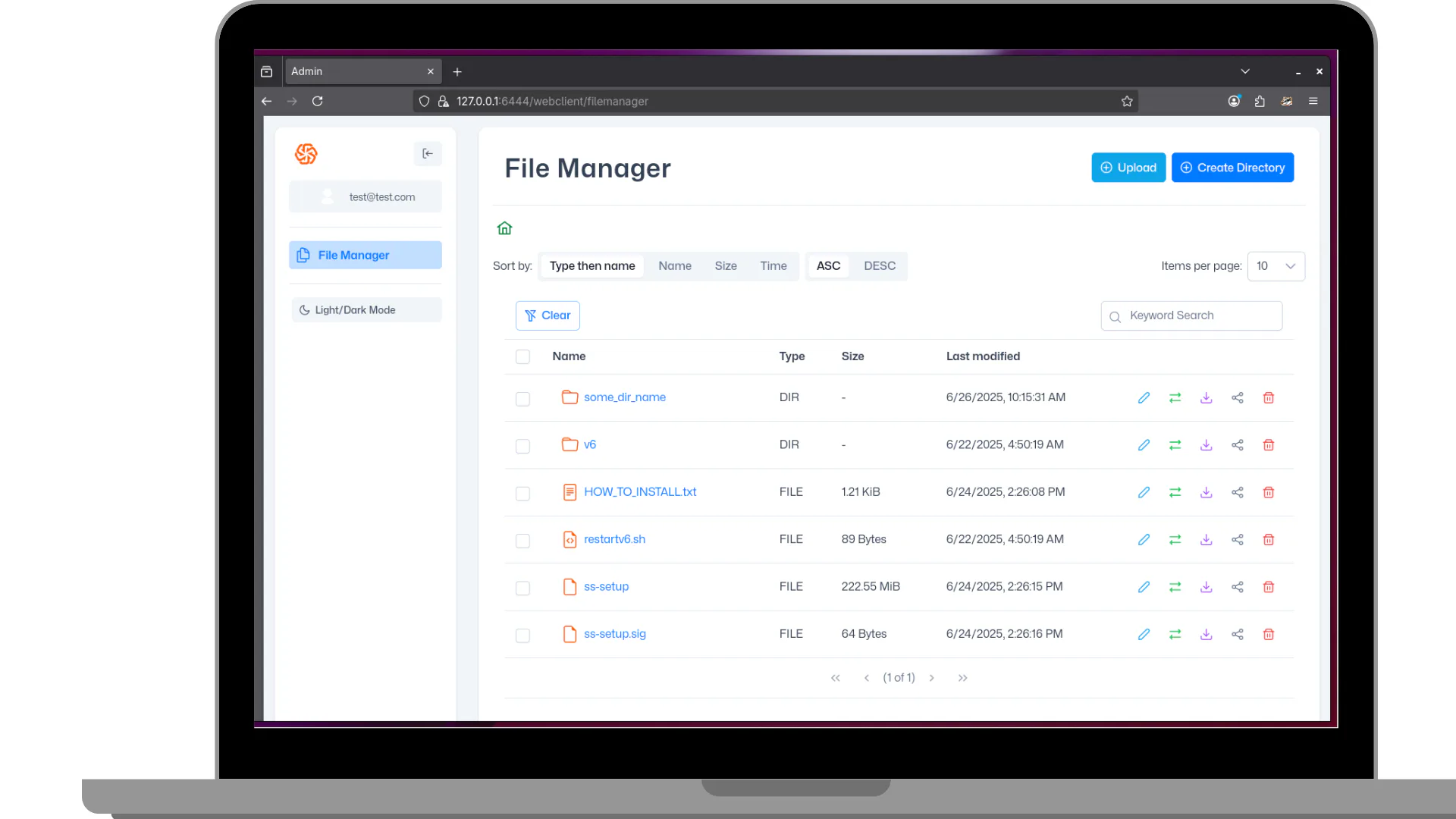Edit the HOW_TO_INSTALL.txt name with the pencil icon
1456x819 pixels.
coord(1144,493)
